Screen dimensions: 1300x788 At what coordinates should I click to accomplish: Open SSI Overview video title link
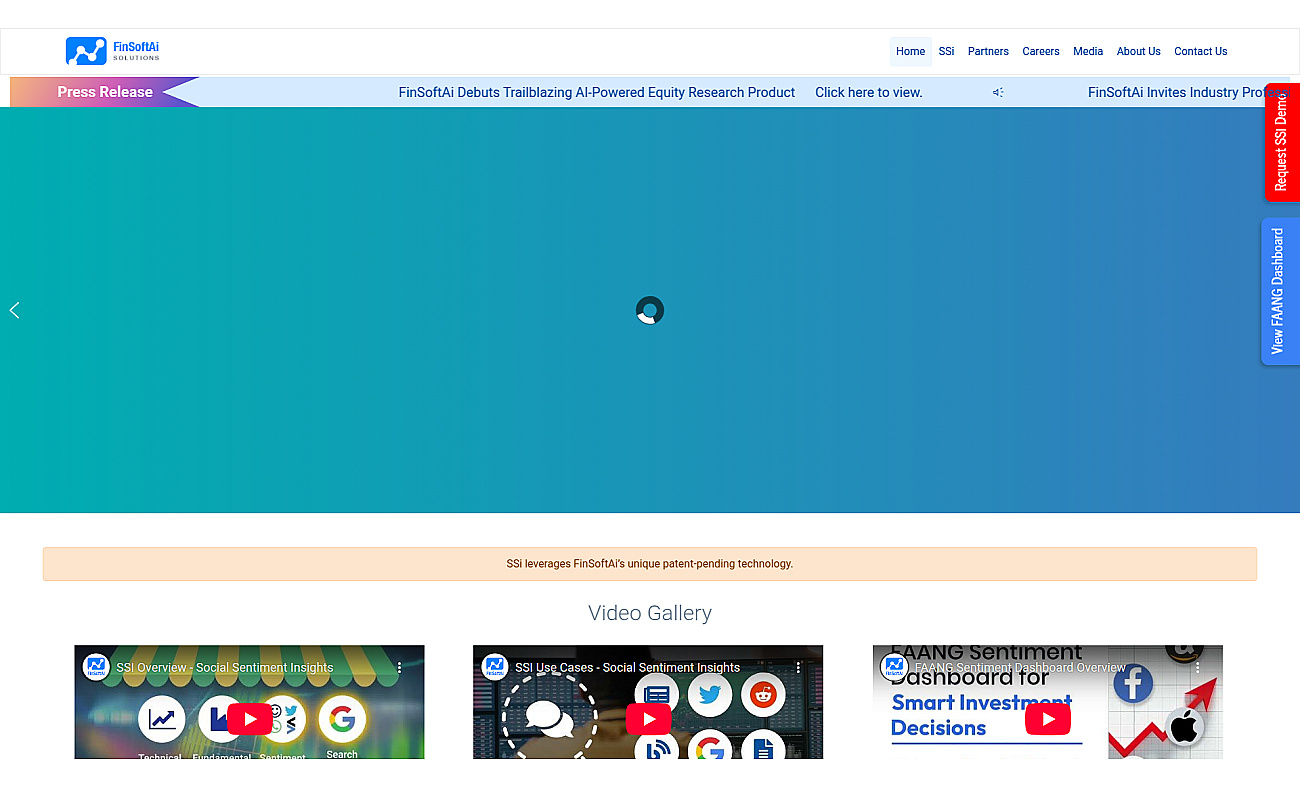(x=225, y=668)
